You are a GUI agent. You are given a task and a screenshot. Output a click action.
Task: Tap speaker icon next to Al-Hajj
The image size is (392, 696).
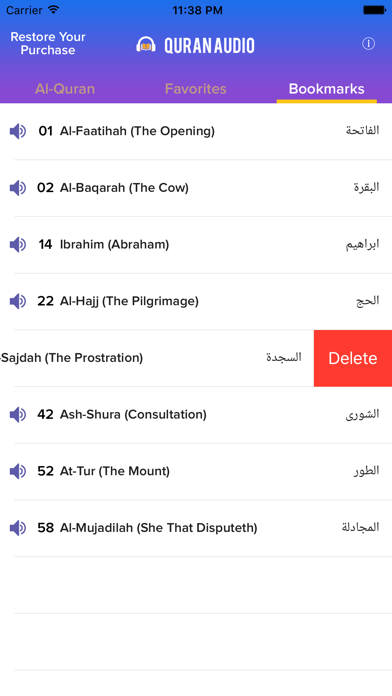coord(18,301)
